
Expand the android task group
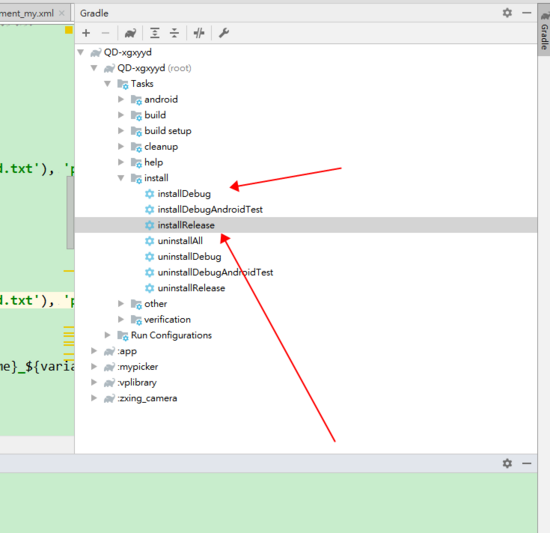click(121, 100)
